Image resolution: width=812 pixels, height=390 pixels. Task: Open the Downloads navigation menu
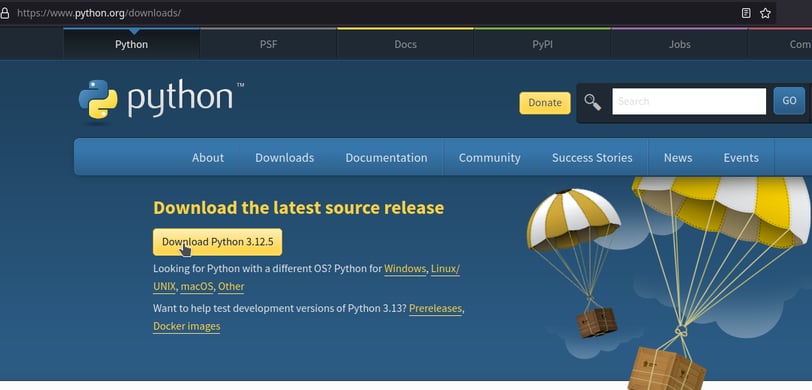coord(284,157)
